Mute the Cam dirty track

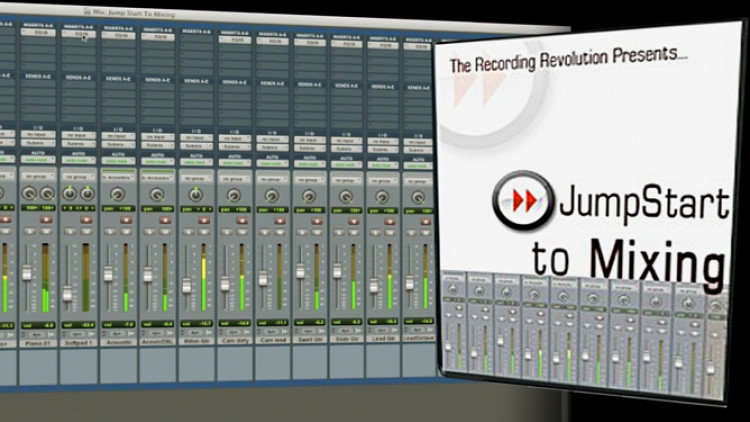pyautogui.click(x=242, y=233)
